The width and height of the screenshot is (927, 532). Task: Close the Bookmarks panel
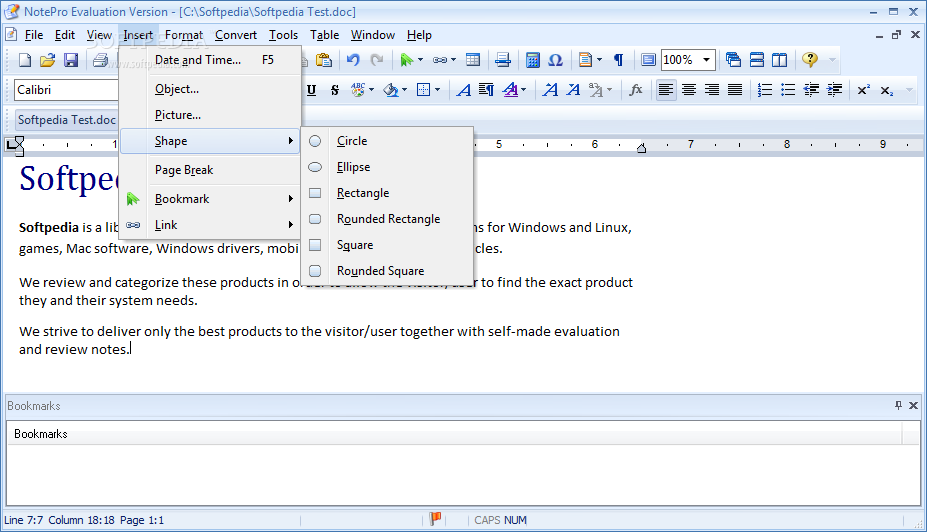point(913,405)
